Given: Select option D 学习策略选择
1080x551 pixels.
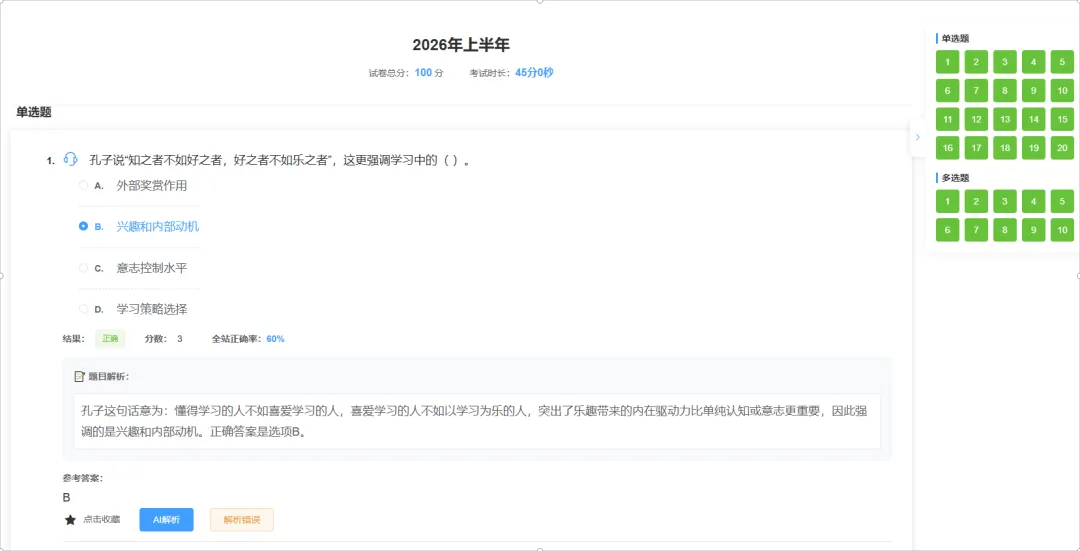Looking at the screenshot, I should click(x=133, y=309).
